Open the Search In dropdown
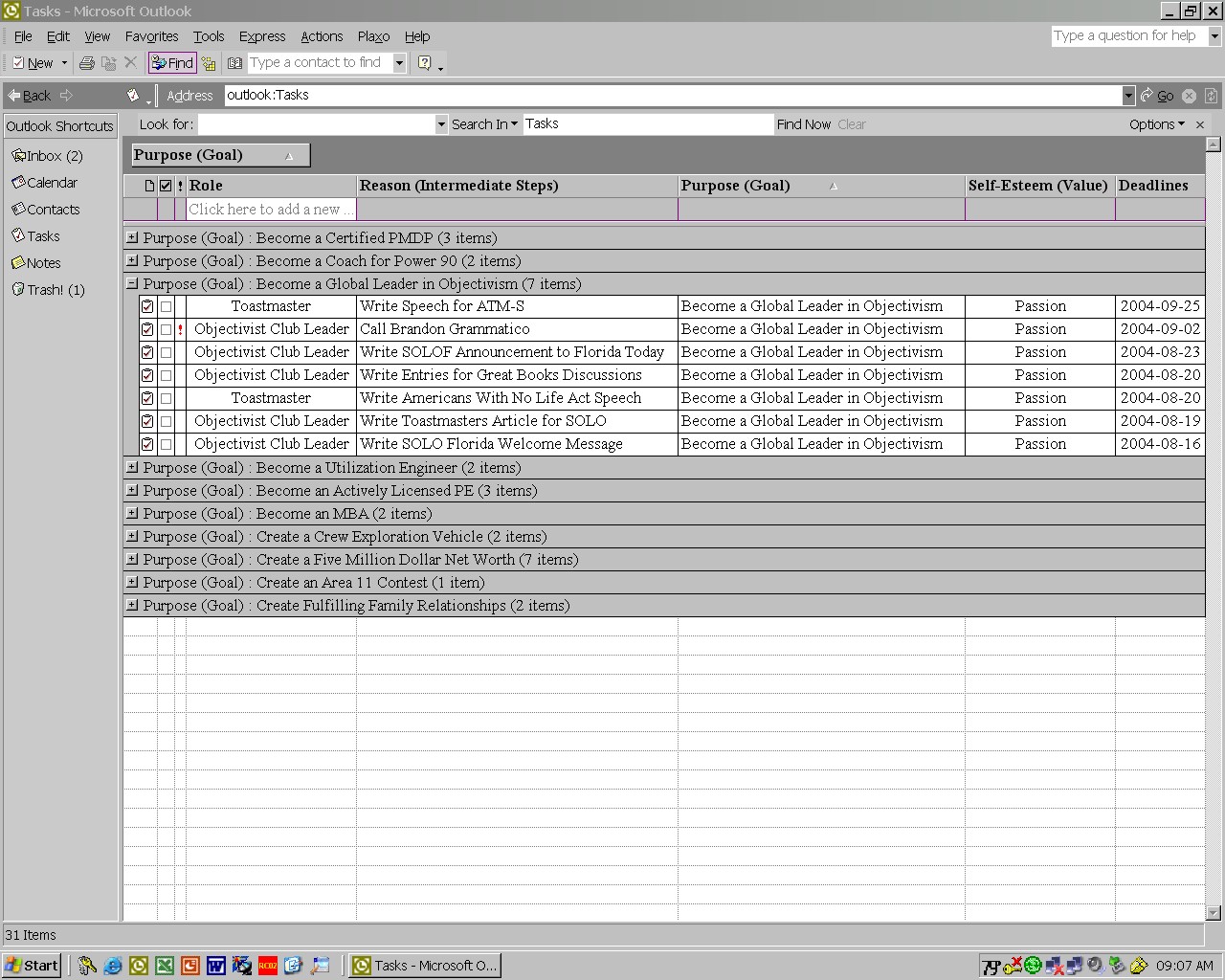Viewport: 1225px width, 980px height. tap(484, 124)
